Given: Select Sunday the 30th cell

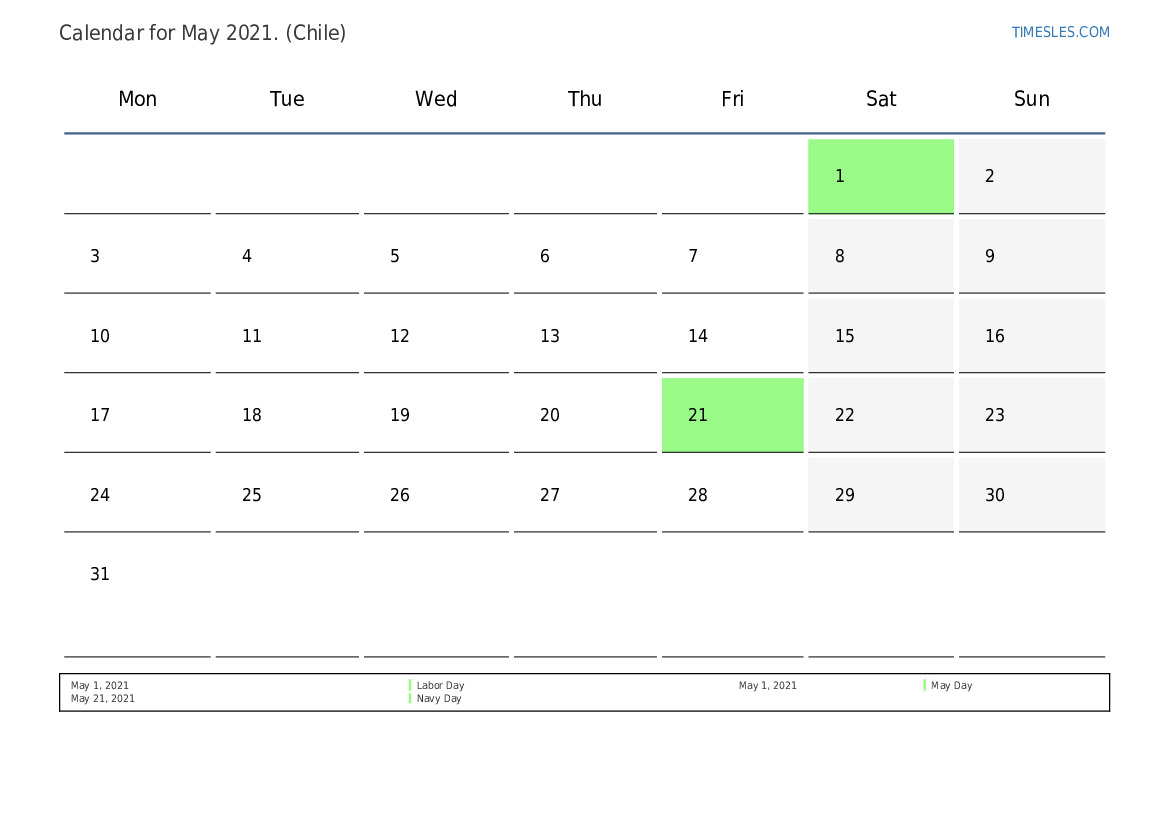Looking at the screenshot, I should pos(1031,495).
